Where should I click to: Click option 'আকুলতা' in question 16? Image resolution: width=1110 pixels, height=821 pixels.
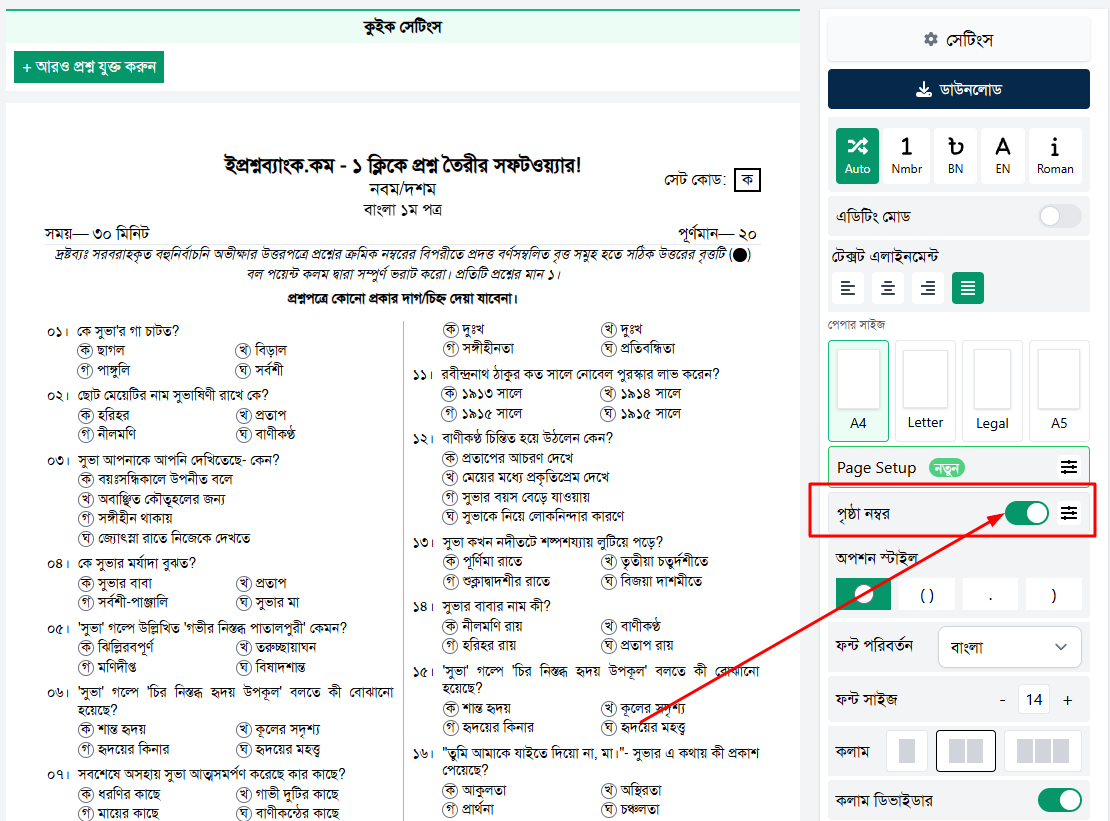(x=484, y=790)
